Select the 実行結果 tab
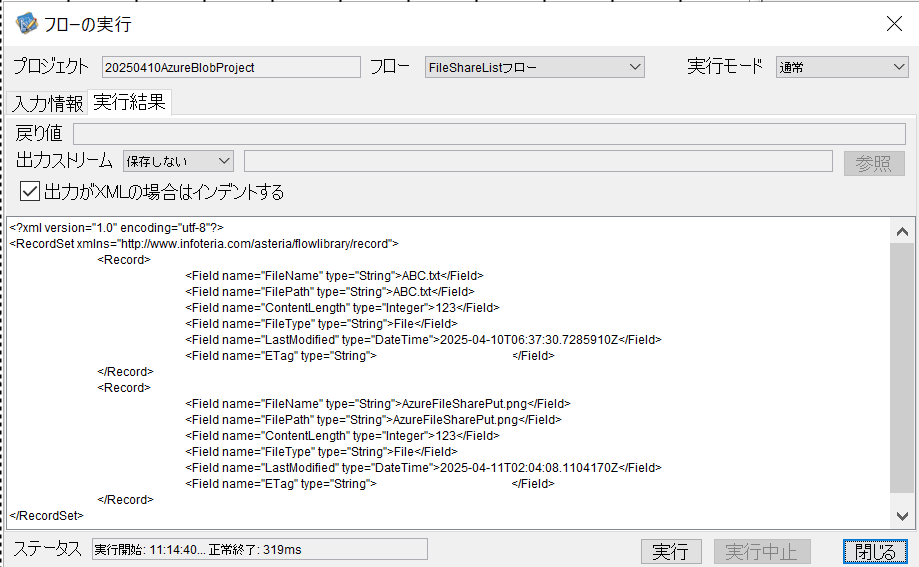The image size is (919, 567). coord(129,102)
